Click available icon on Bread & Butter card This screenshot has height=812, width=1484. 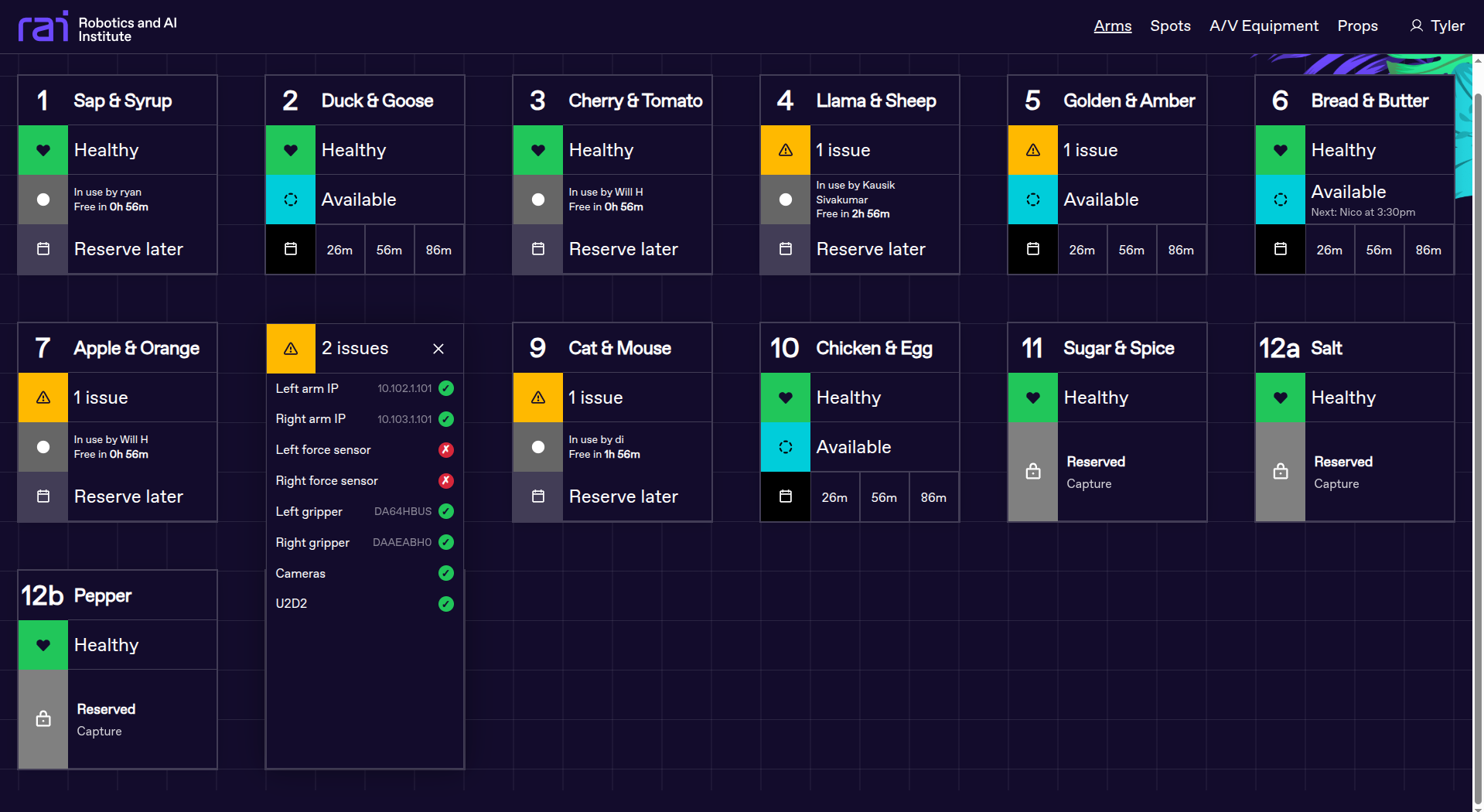(x=1281, y=200)
